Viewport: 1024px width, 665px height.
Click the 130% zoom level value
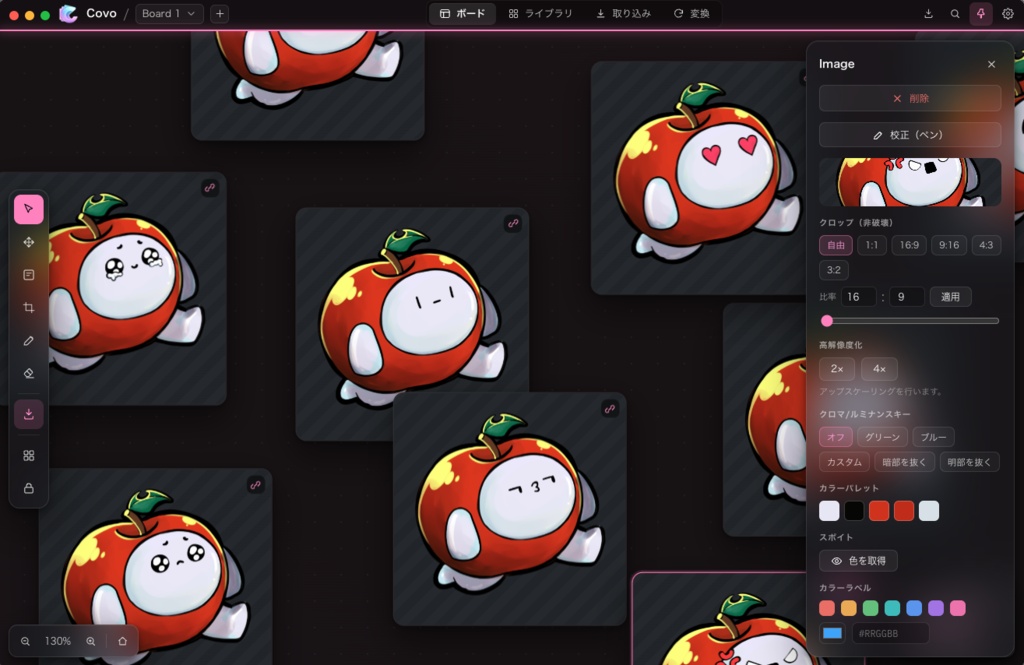coord(57,641)
